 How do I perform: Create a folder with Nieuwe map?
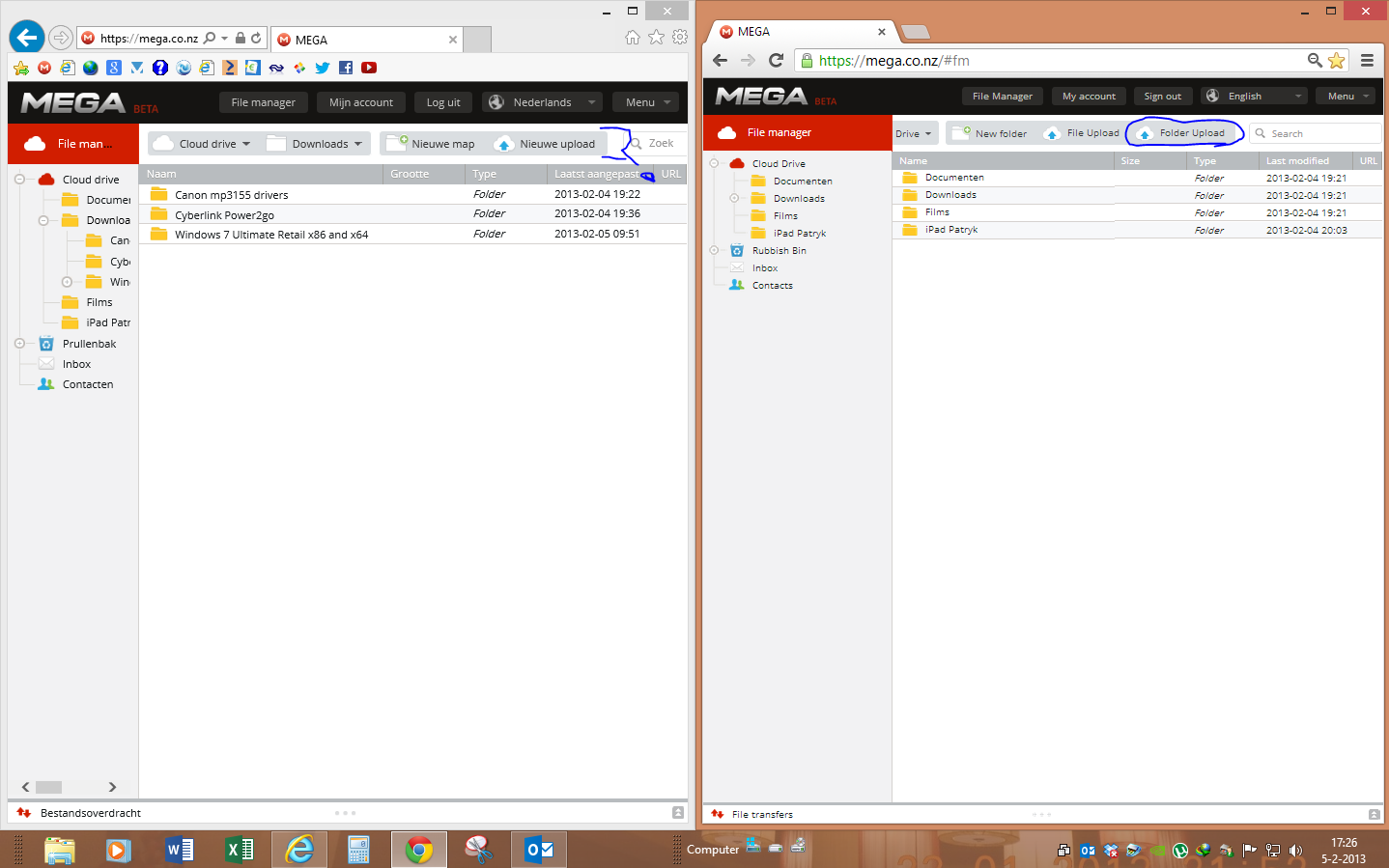[432, 144]
